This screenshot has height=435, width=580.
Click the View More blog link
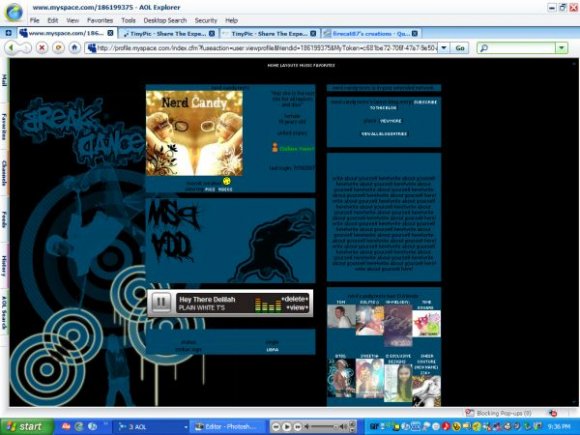click(391, 121)
